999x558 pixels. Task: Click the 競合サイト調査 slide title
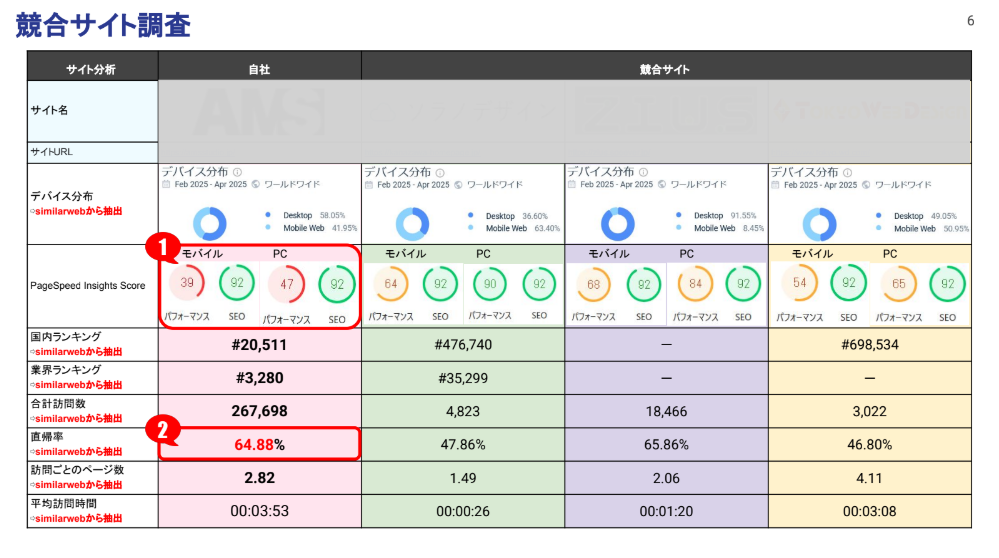pos(103,25)
